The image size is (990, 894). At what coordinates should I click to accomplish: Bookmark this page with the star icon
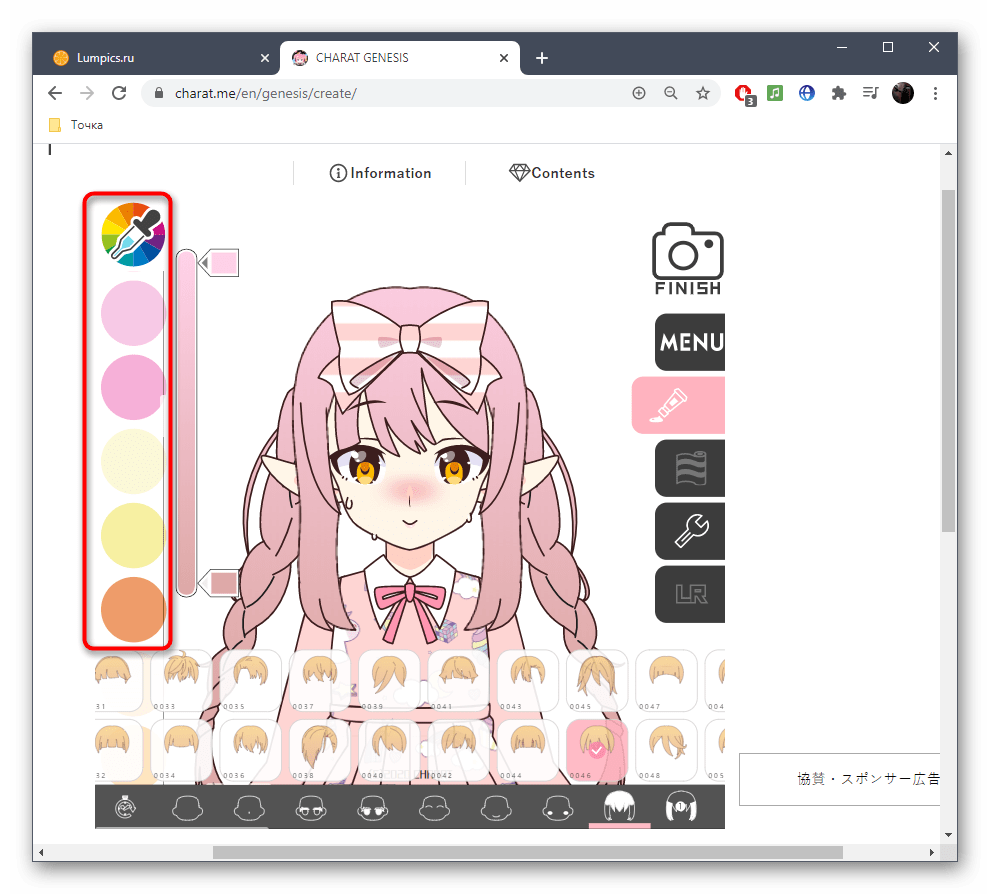(703, 93)
